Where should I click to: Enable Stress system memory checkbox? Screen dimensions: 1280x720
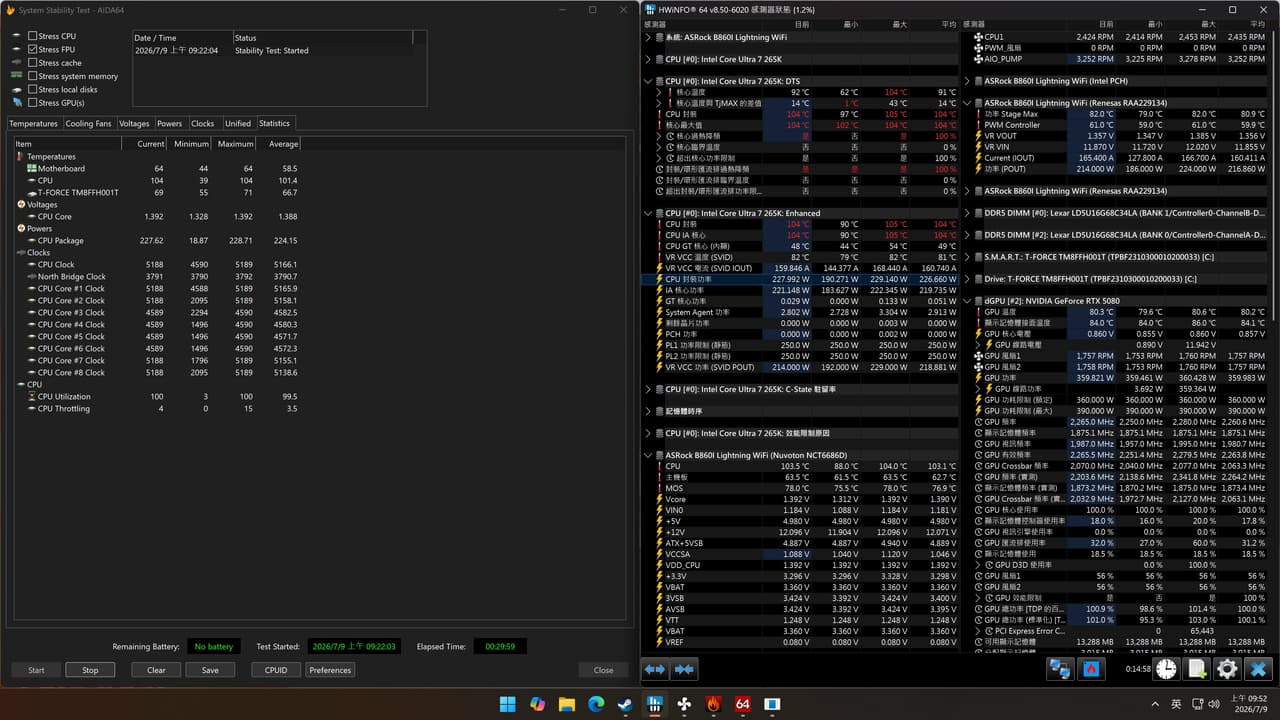coord(33,76)
